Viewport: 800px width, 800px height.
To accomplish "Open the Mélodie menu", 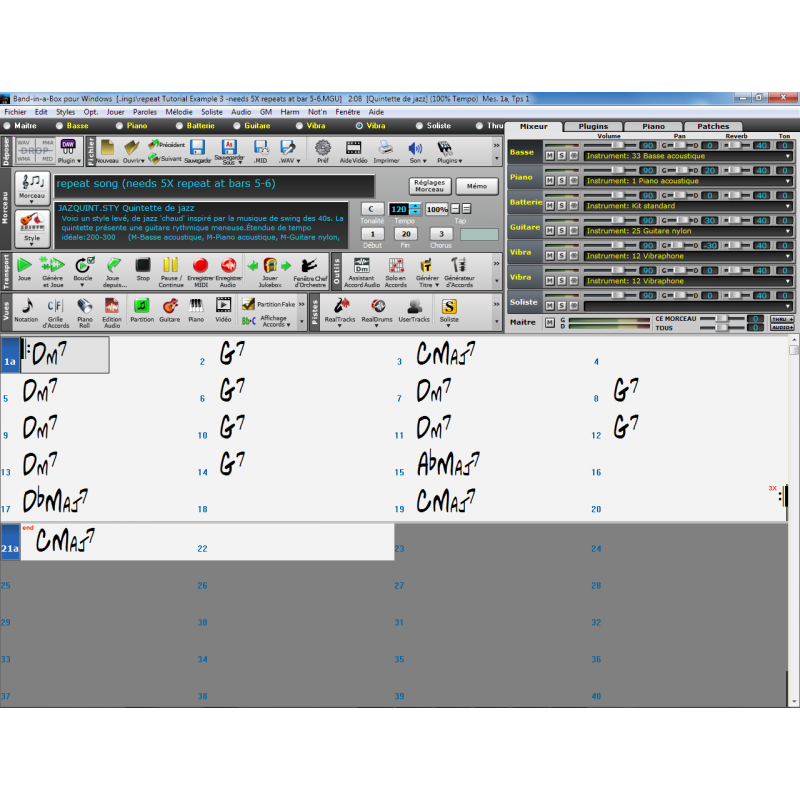I will [179, 112].
